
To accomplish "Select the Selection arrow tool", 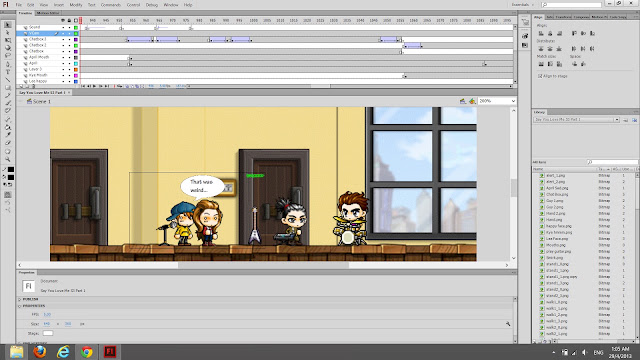I will coord(8,25).
